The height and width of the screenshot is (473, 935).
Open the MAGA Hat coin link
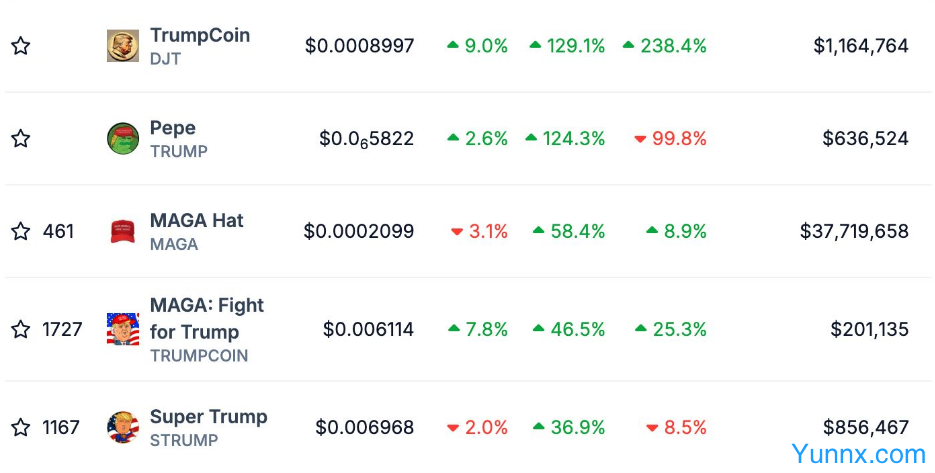[x=197, y=221]
